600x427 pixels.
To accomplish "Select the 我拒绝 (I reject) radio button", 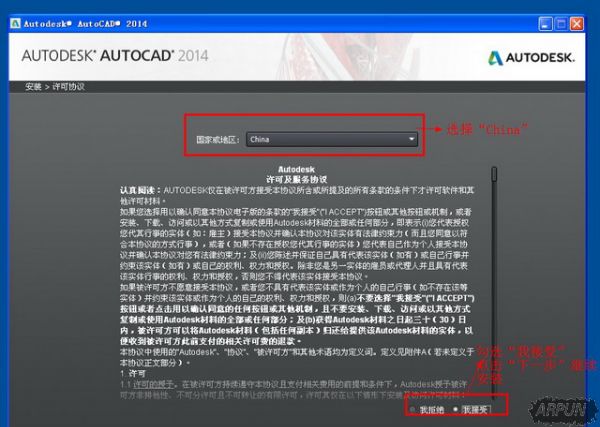I will point(412,409).
